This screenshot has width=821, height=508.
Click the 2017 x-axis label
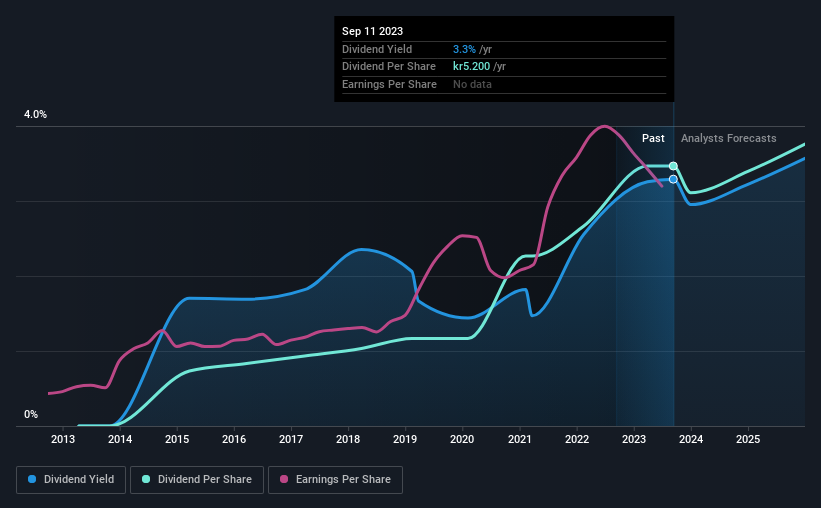pyautogui.click(x=291, y=439)
